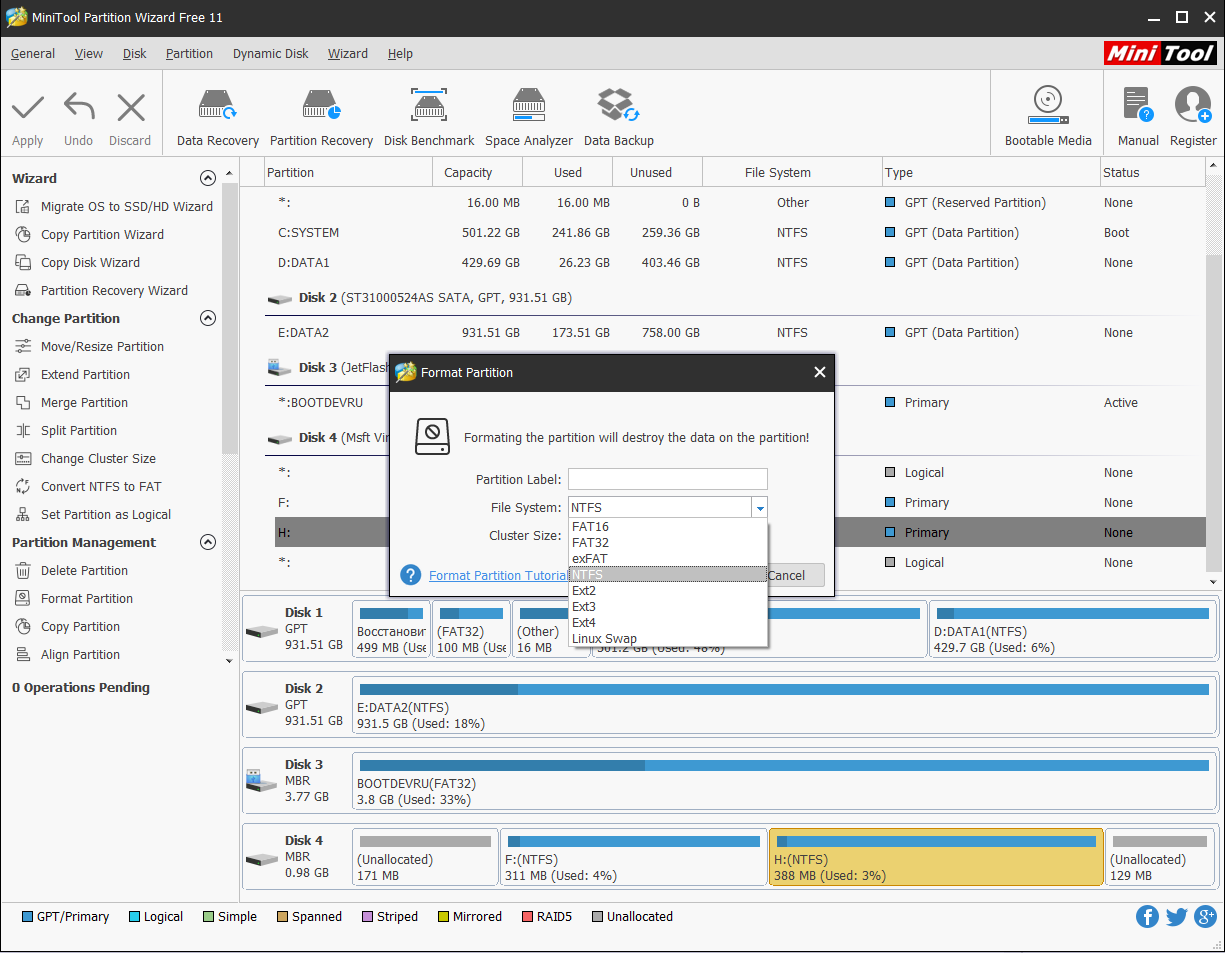Open Twitter share icon
The width and height of the screenshot is (1225, 953).
[x=1176, y=916]
